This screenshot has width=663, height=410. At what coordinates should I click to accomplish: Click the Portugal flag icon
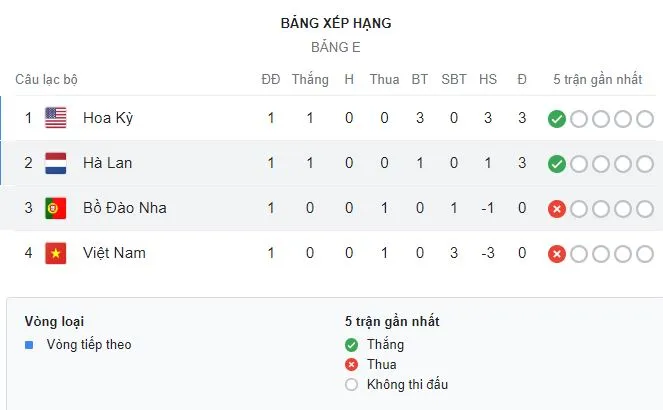[56, 208]
